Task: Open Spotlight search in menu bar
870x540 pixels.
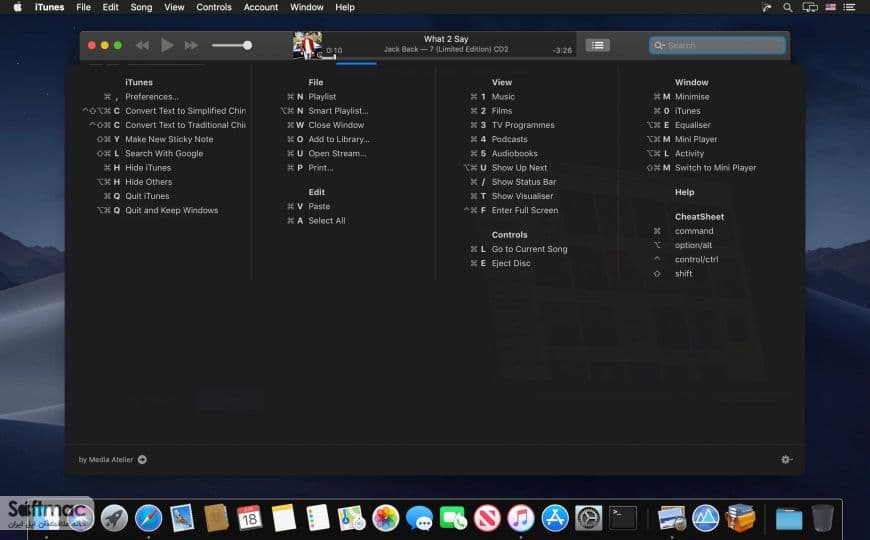Action: pyautogui.click(x=787, y=7)
